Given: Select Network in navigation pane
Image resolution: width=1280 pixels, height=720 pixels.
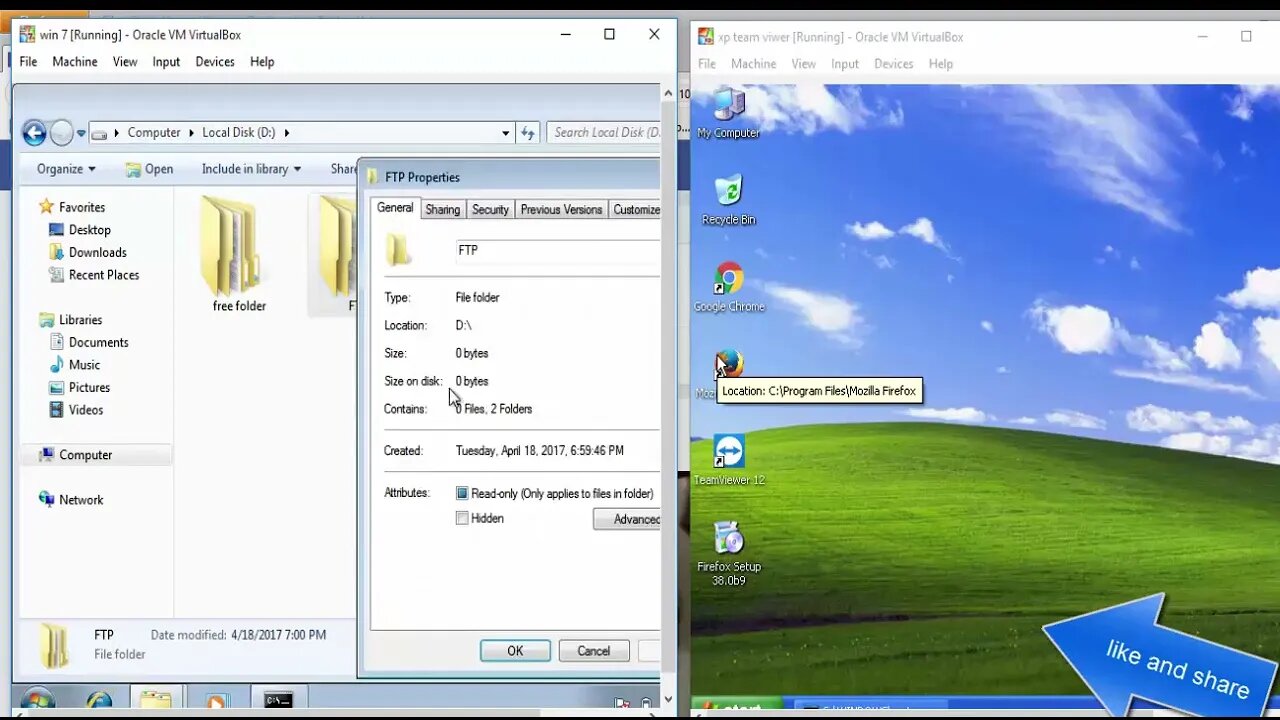Looking at the screenshot, I should click(81, 500).
